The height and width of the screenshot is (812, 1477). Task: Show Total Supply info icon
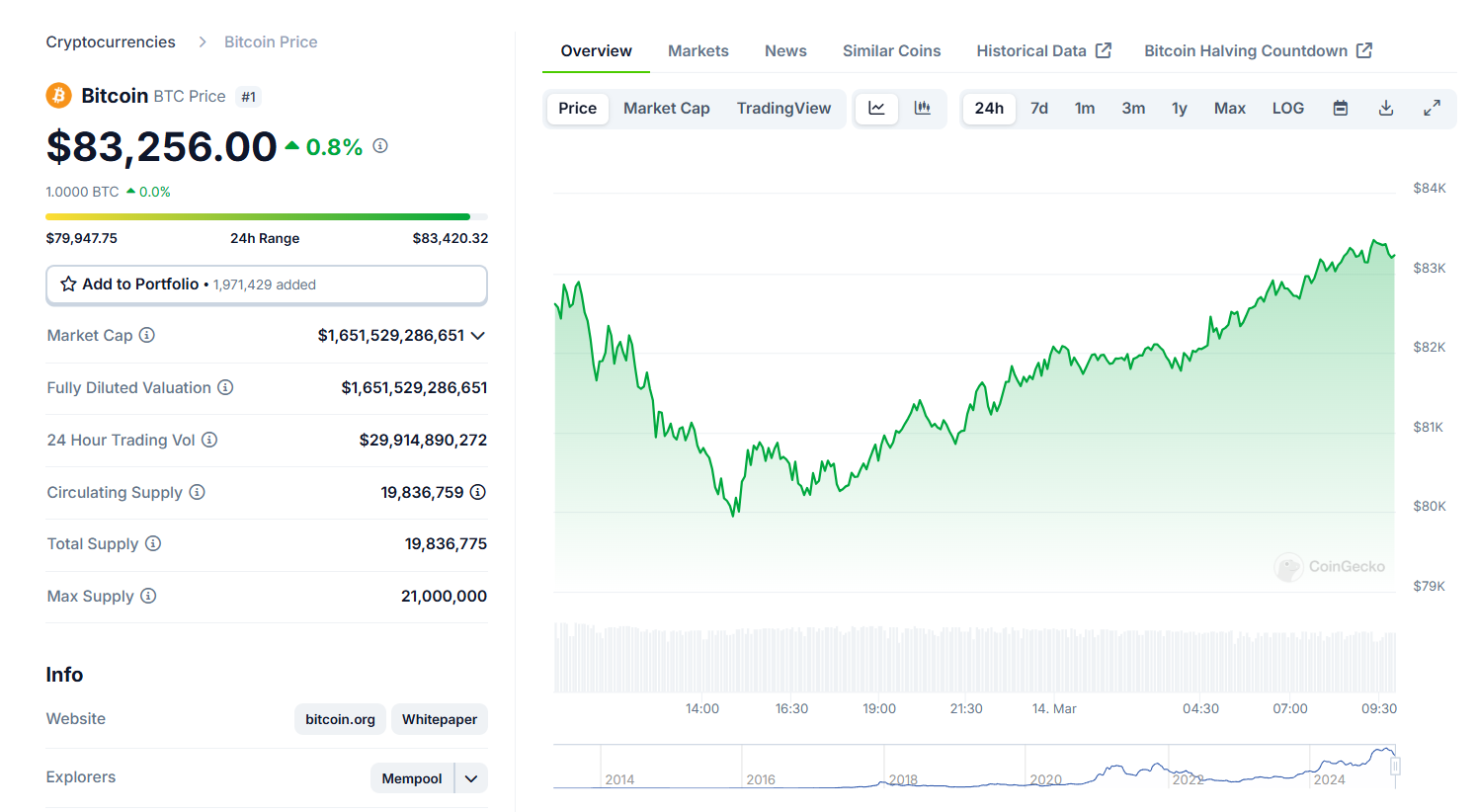(x=153, y=543)
